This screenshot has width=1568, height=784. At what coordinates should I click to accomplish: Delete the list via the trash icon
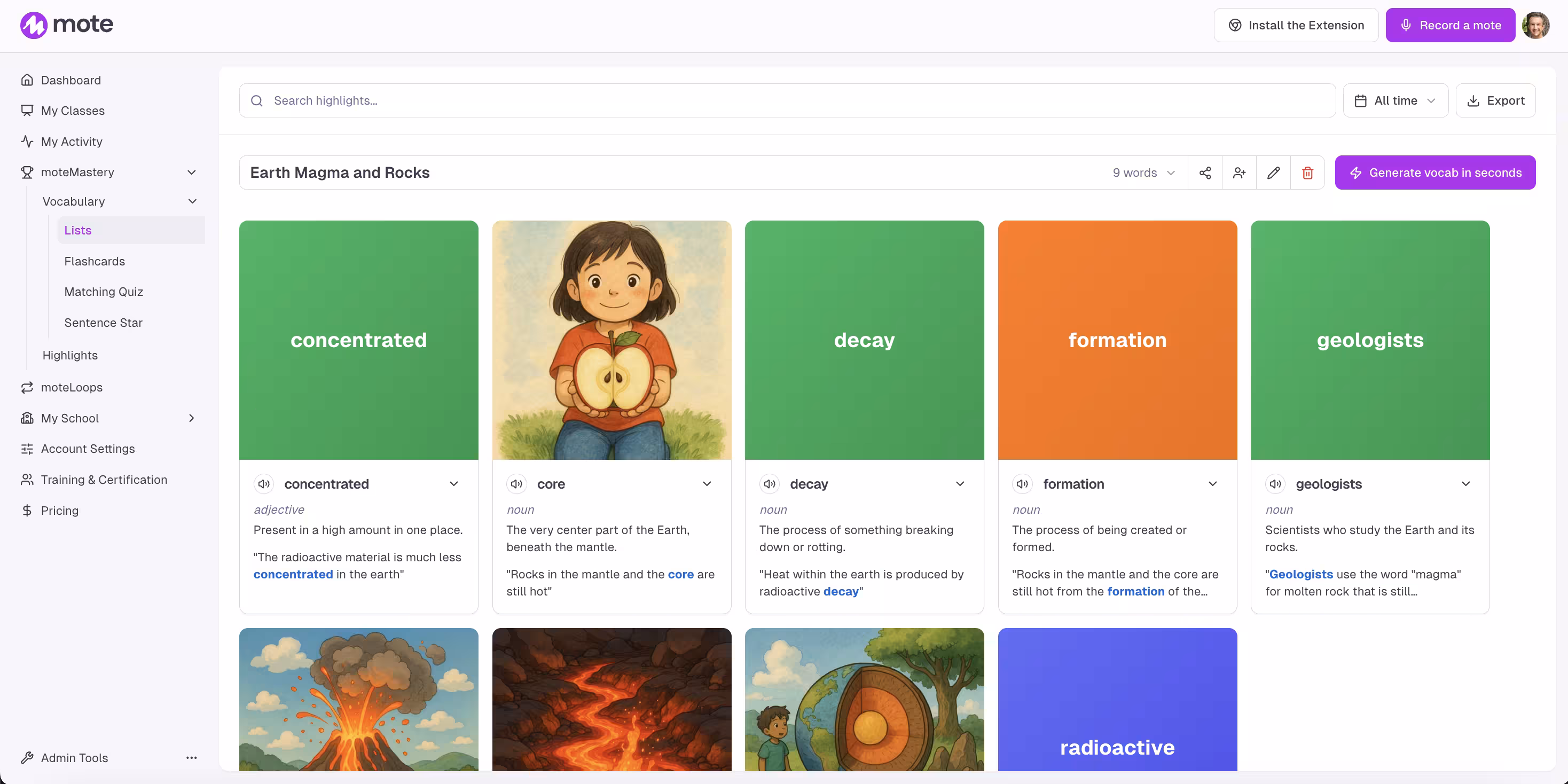pyautogui.click(x=1307, y=173)
